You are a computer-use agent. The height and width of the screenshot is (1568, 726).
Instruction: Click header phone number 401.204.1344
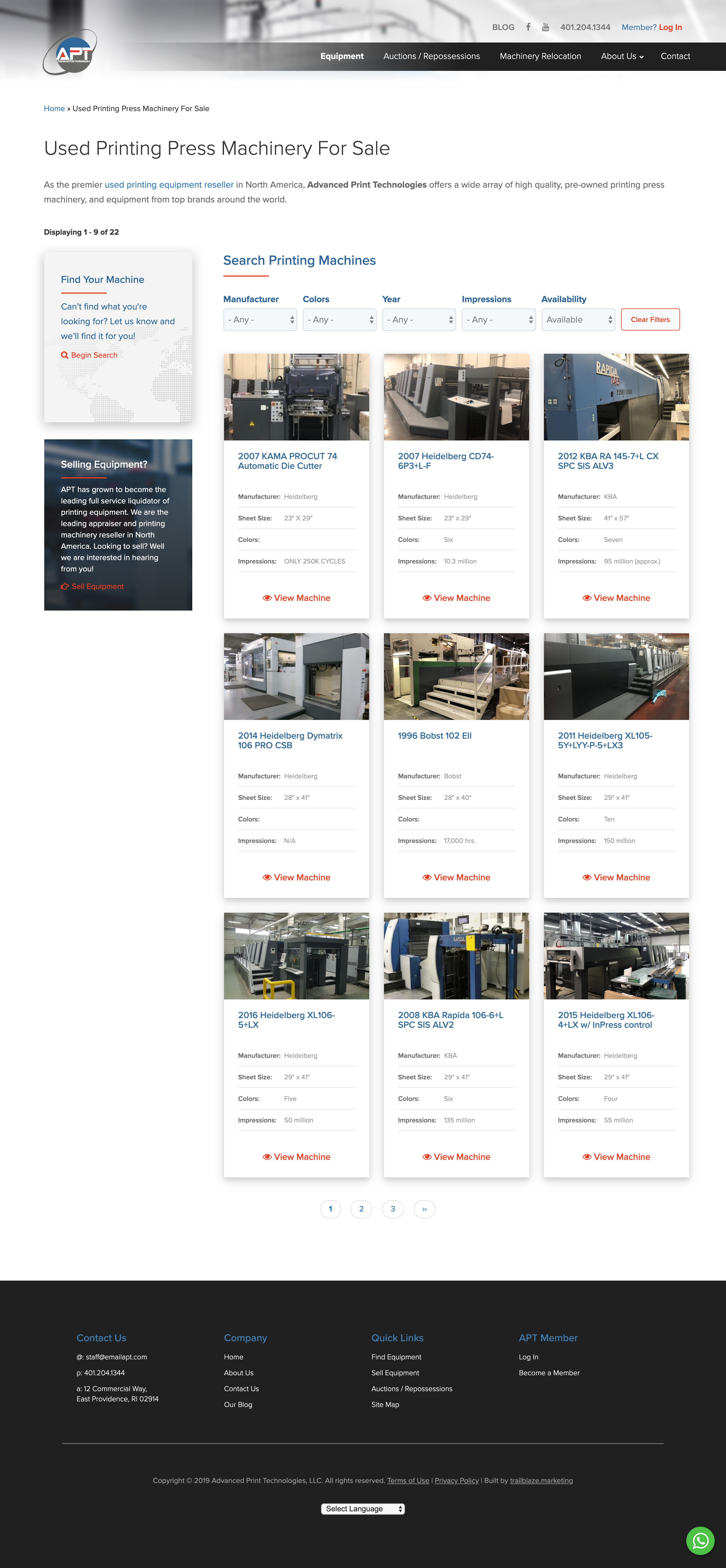(x=585, y=27)
